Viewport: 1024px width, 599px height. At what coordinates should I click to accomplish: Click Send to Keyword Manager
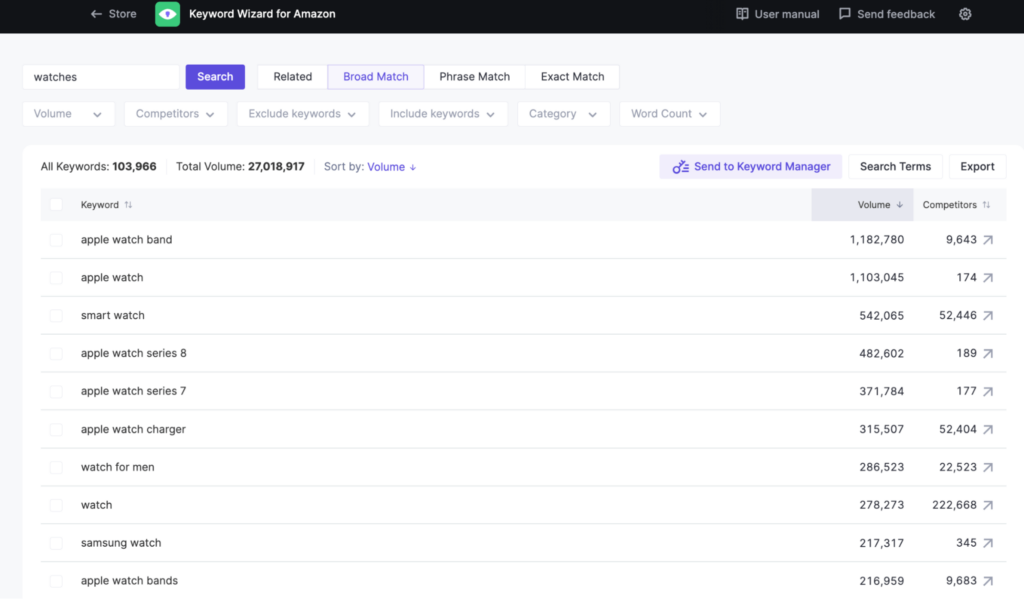(750, 167)
